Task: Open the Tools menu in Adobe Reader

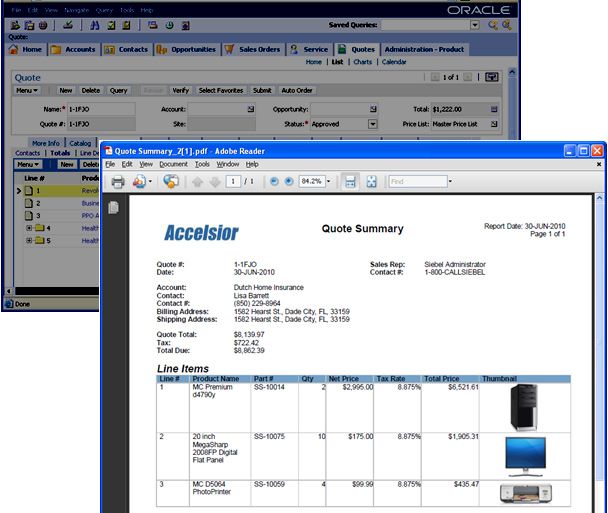Action: pos(202,164)
